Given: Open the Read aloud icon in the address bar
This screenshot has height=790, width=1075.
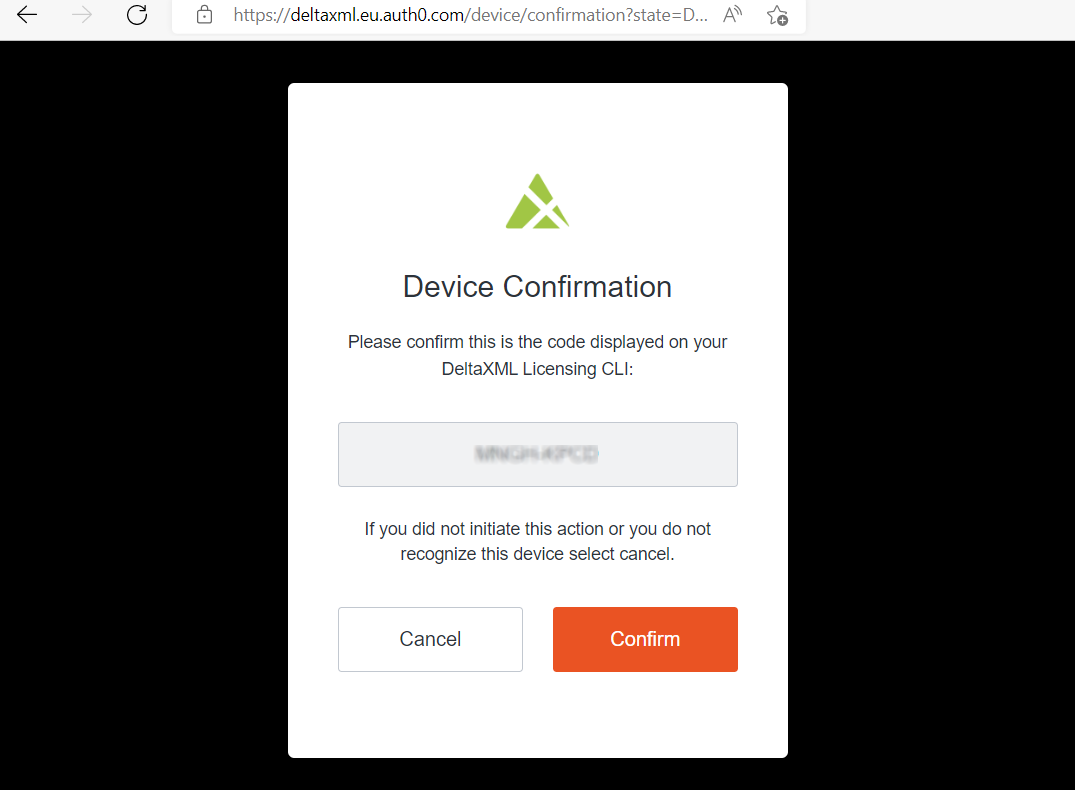Looking at the screenshot, I should [732, 14].
